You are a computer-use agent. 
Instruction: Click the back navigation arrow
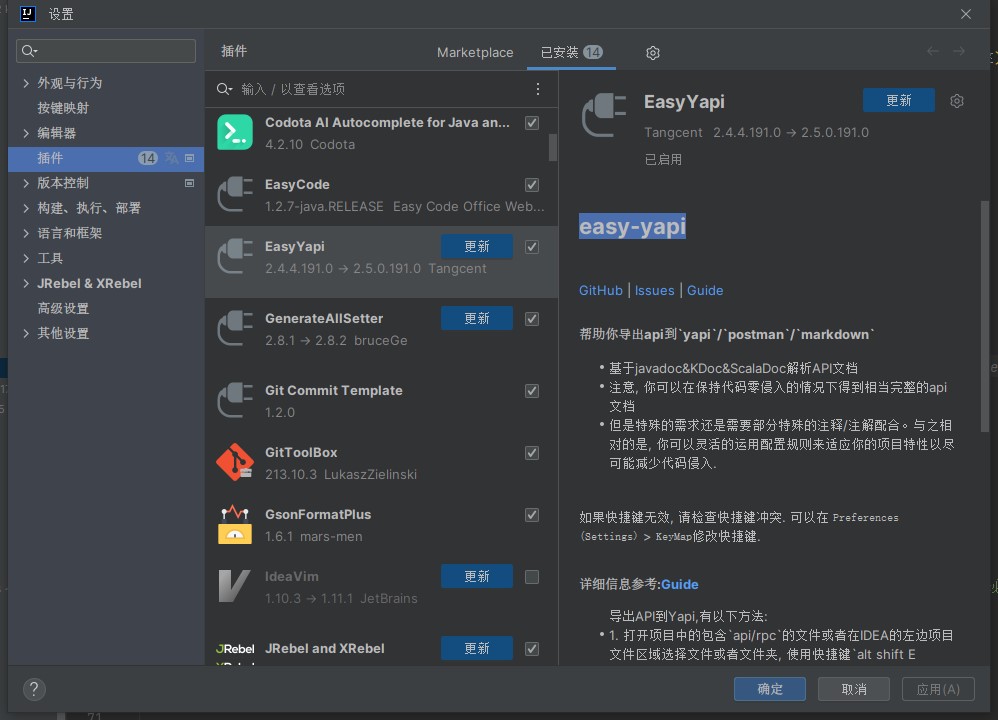(x=932, y=52)
